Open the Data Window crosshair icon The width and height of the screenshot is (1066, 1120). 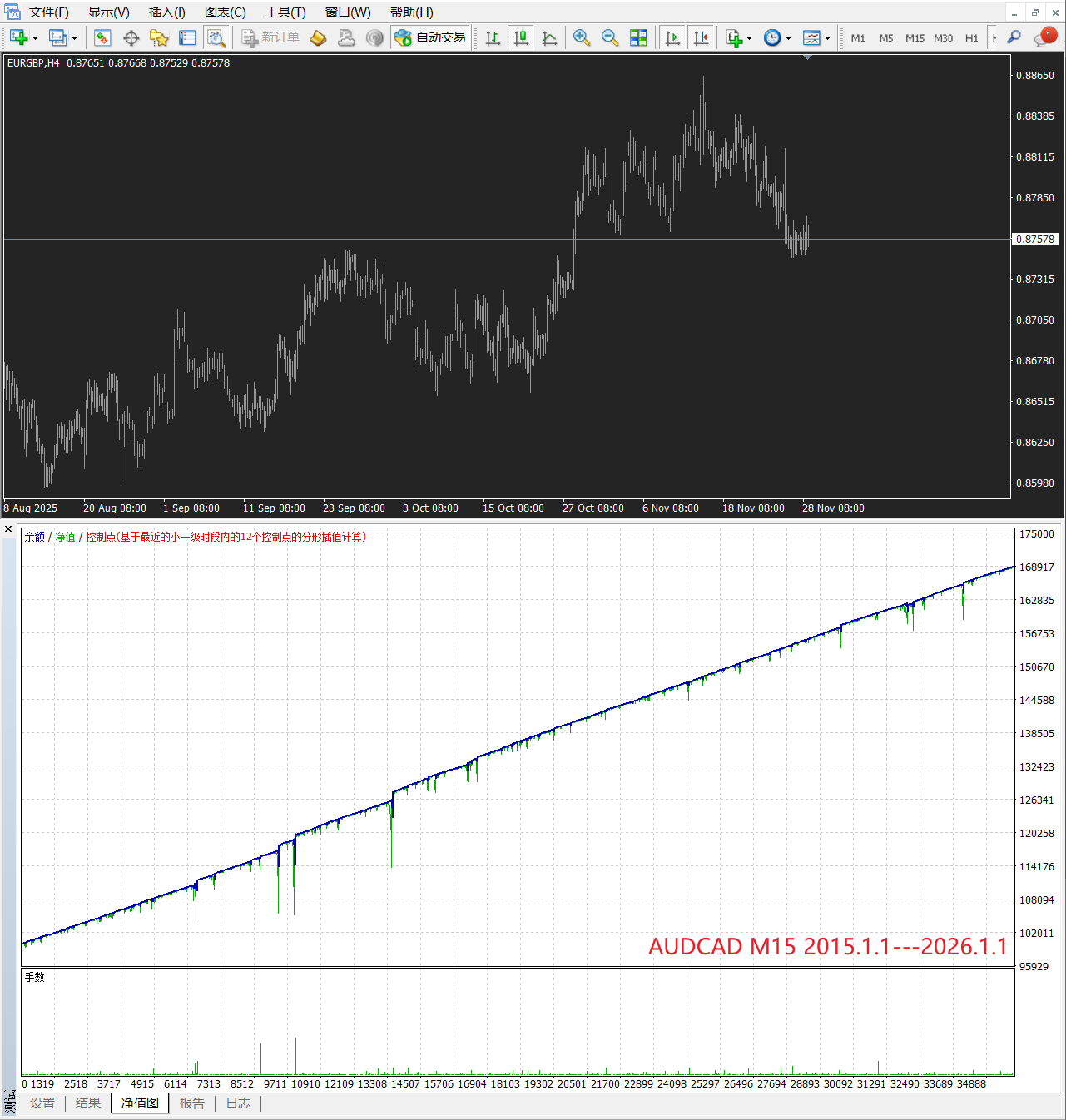click(x=131, y=37)
